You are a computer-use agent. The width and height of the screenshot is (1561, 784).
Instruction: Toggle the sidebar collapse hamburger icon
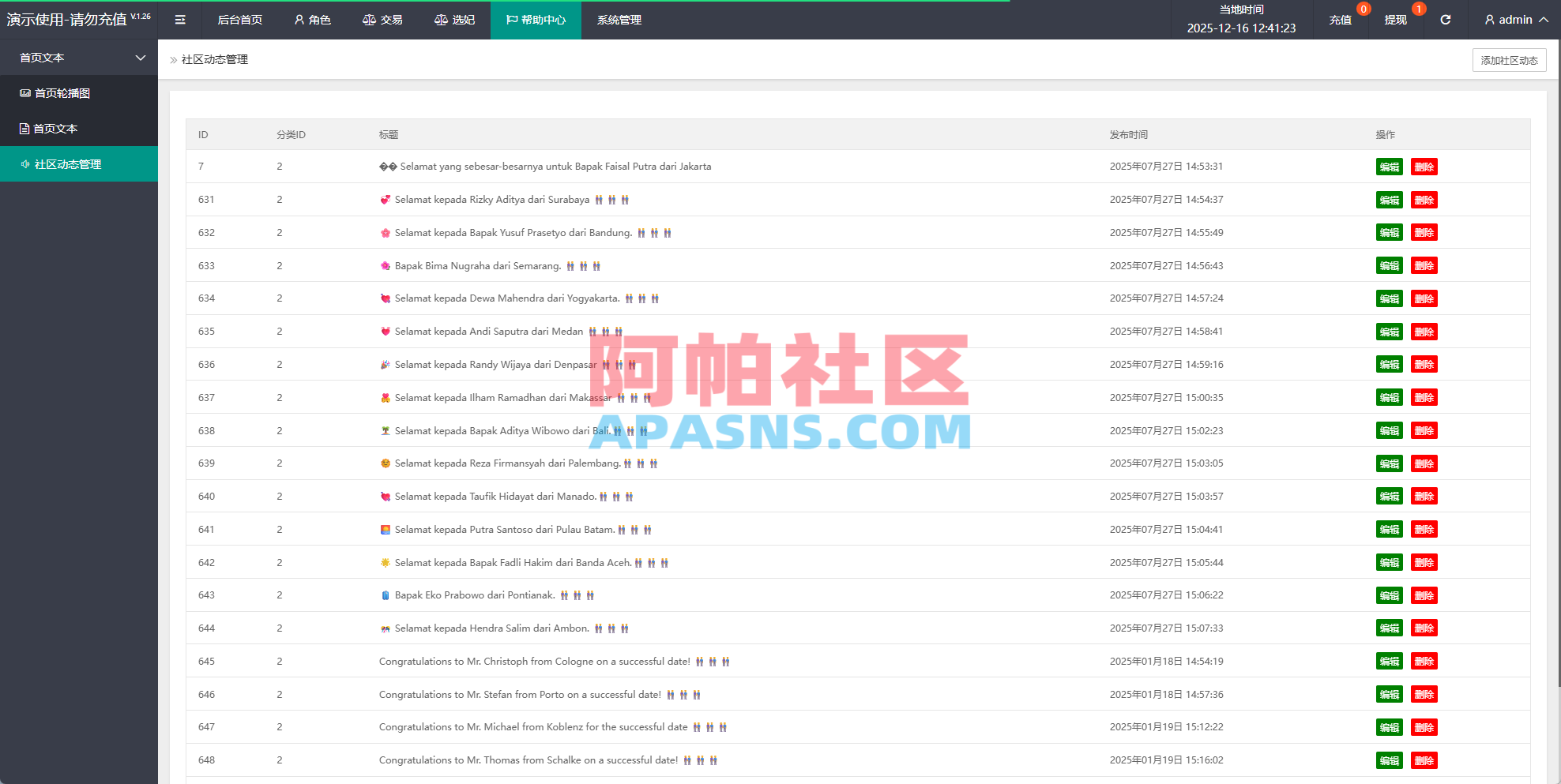tap(180, 20)
